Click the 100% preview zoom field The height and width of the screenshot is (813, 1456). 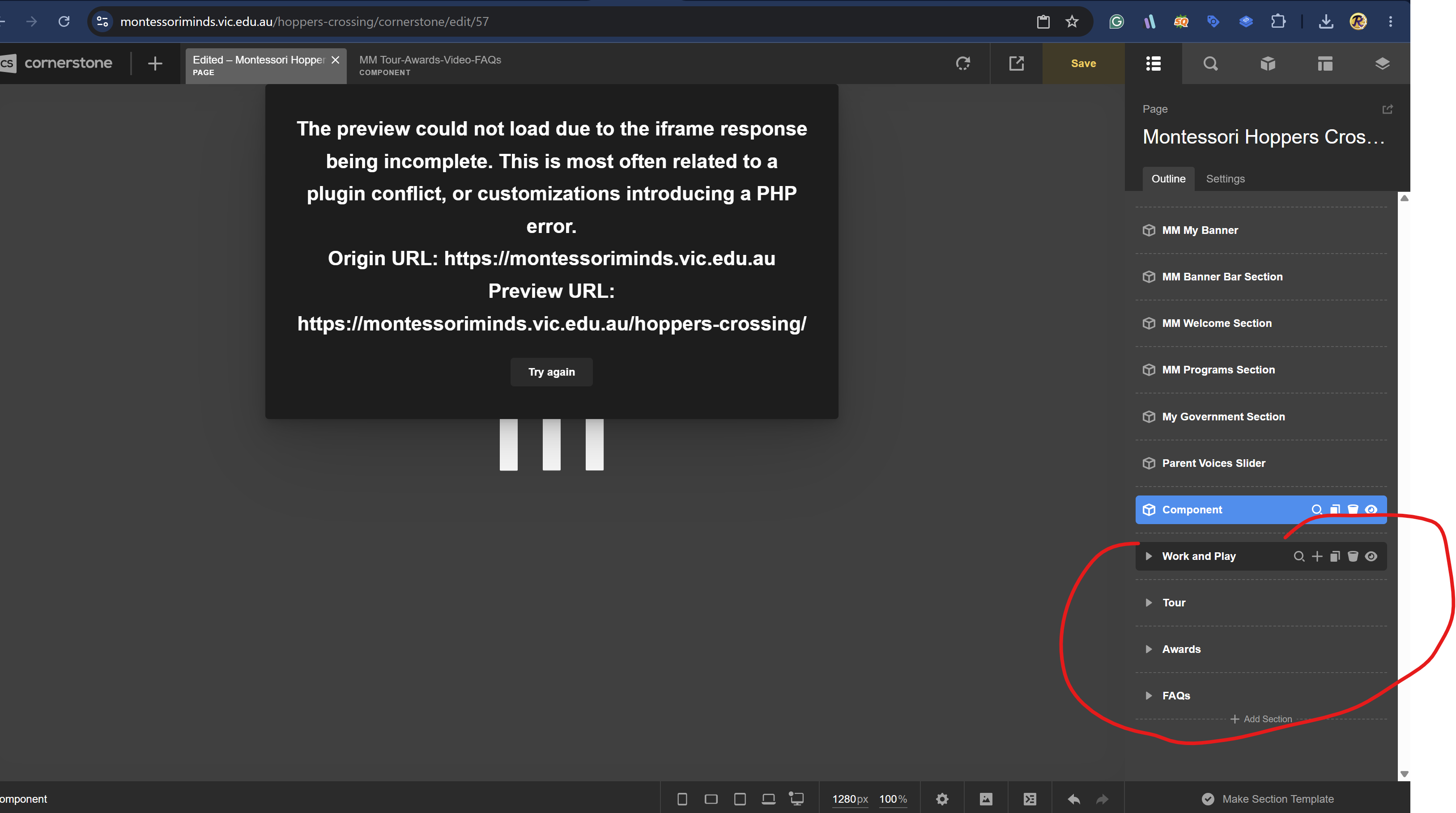click(893, 799)
